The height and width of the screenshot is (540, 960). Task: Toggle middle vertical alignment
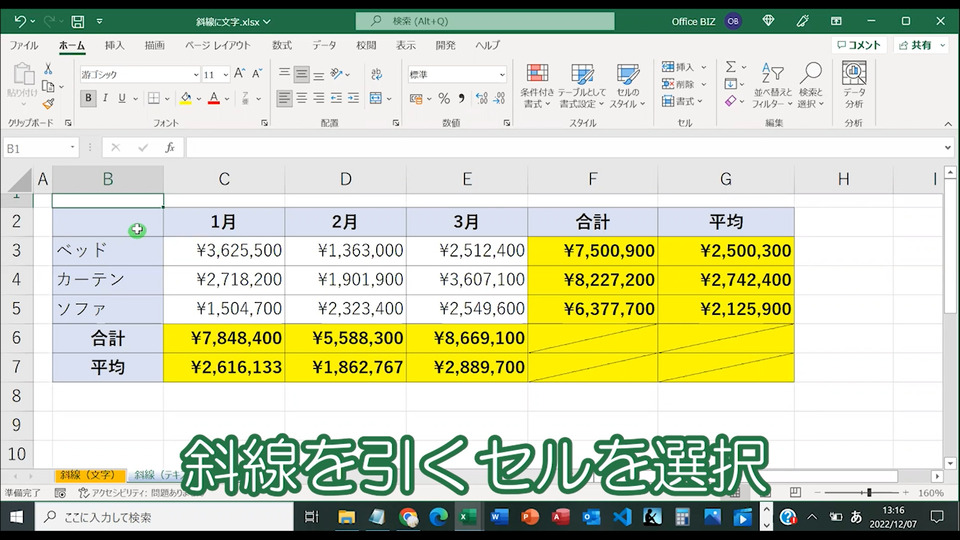tap(301, 74)
